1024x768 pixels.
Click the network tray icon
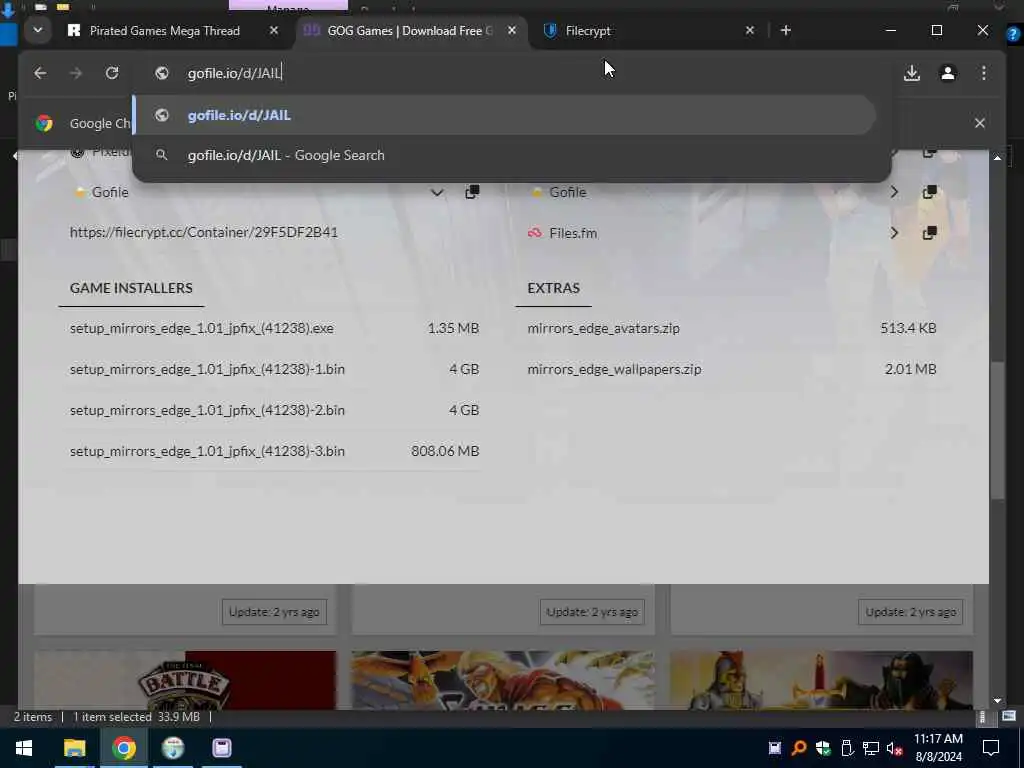coord(871,748)
